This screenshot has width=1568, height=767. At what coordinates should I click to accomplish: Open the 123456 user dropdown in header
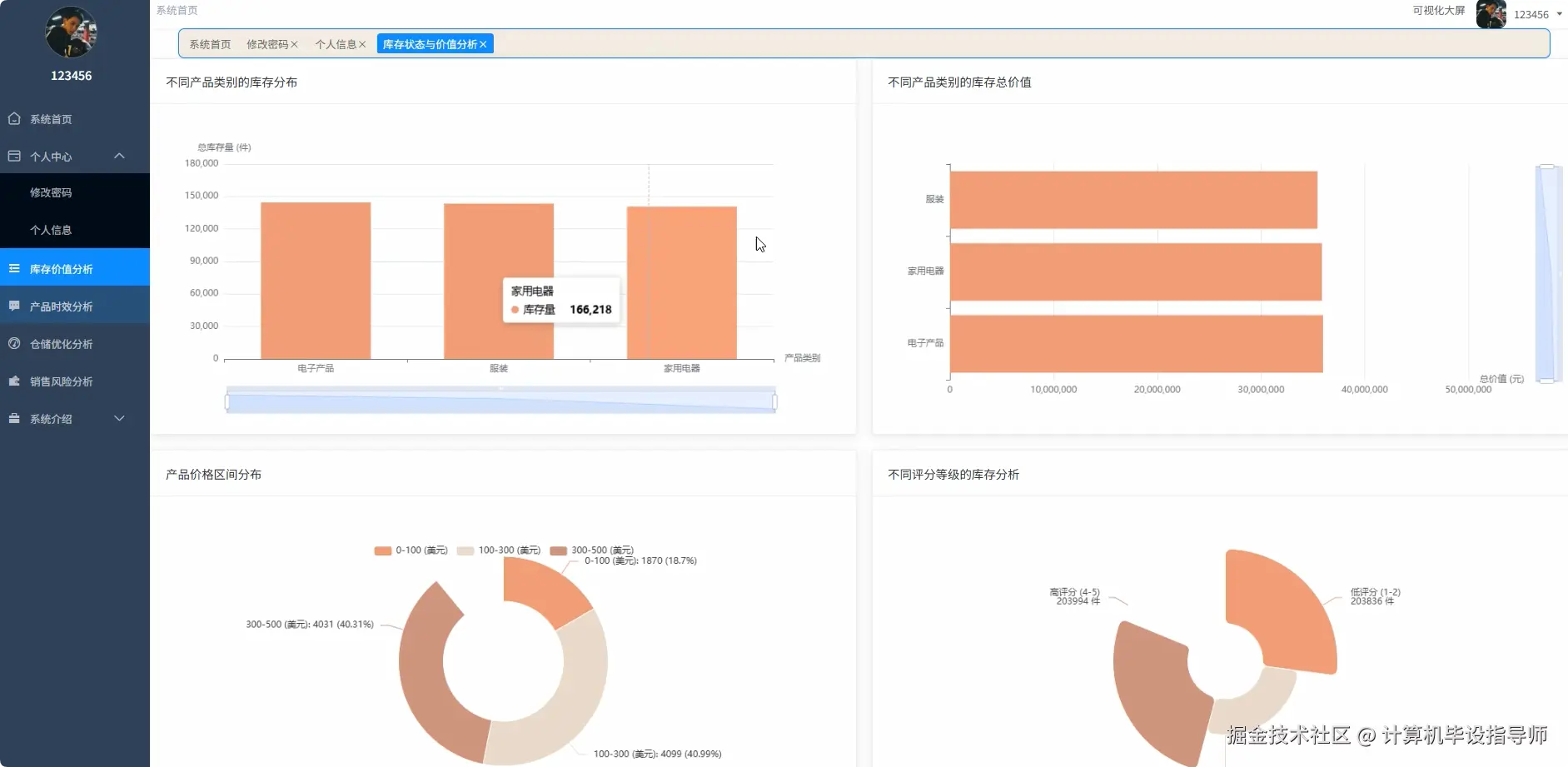(1537, 14)
